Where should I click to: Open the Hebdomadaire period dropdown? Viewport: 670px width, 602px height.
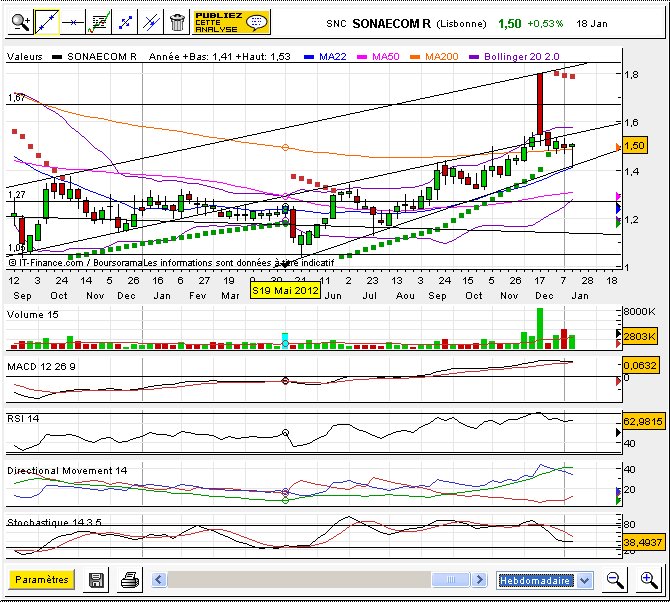544,580
